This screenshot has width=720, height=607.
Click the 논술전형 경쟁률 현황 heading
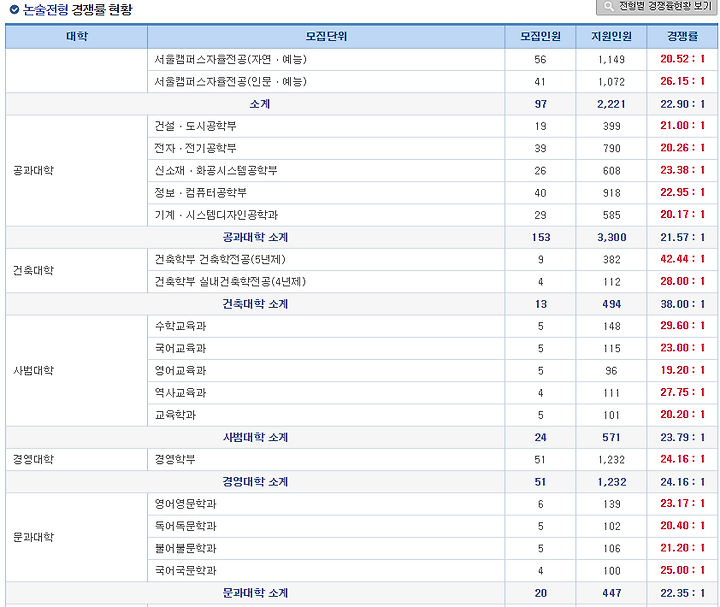click(77, 10)
